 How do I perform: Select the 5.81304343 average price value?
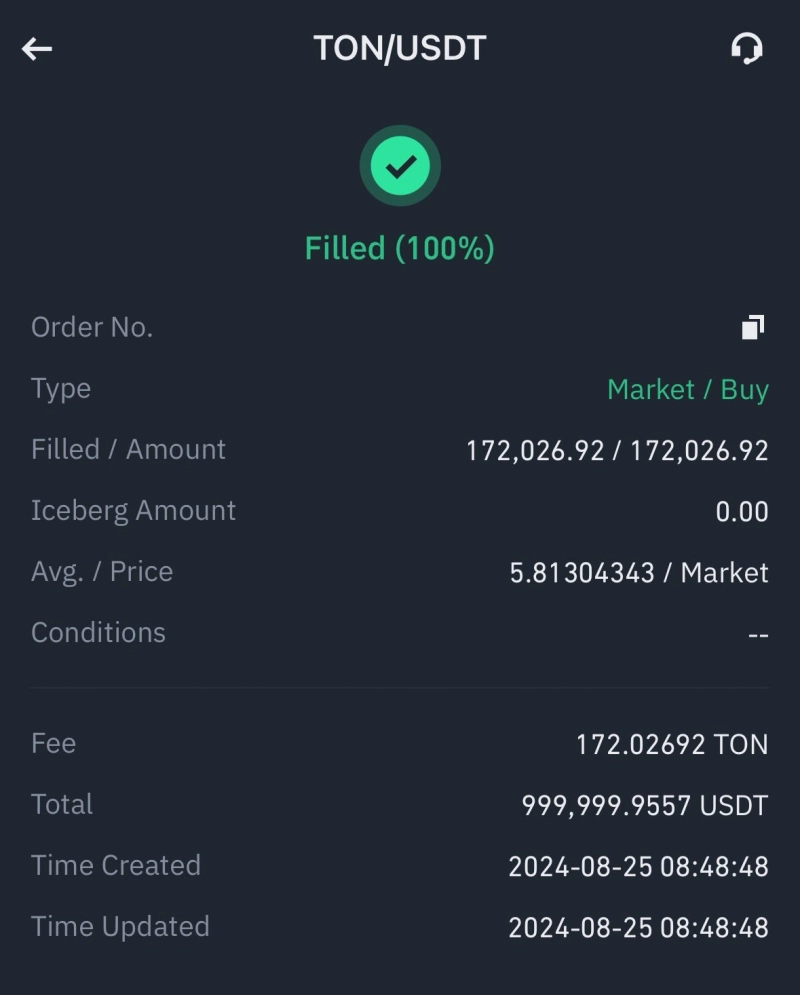click(x=582, y=573)
